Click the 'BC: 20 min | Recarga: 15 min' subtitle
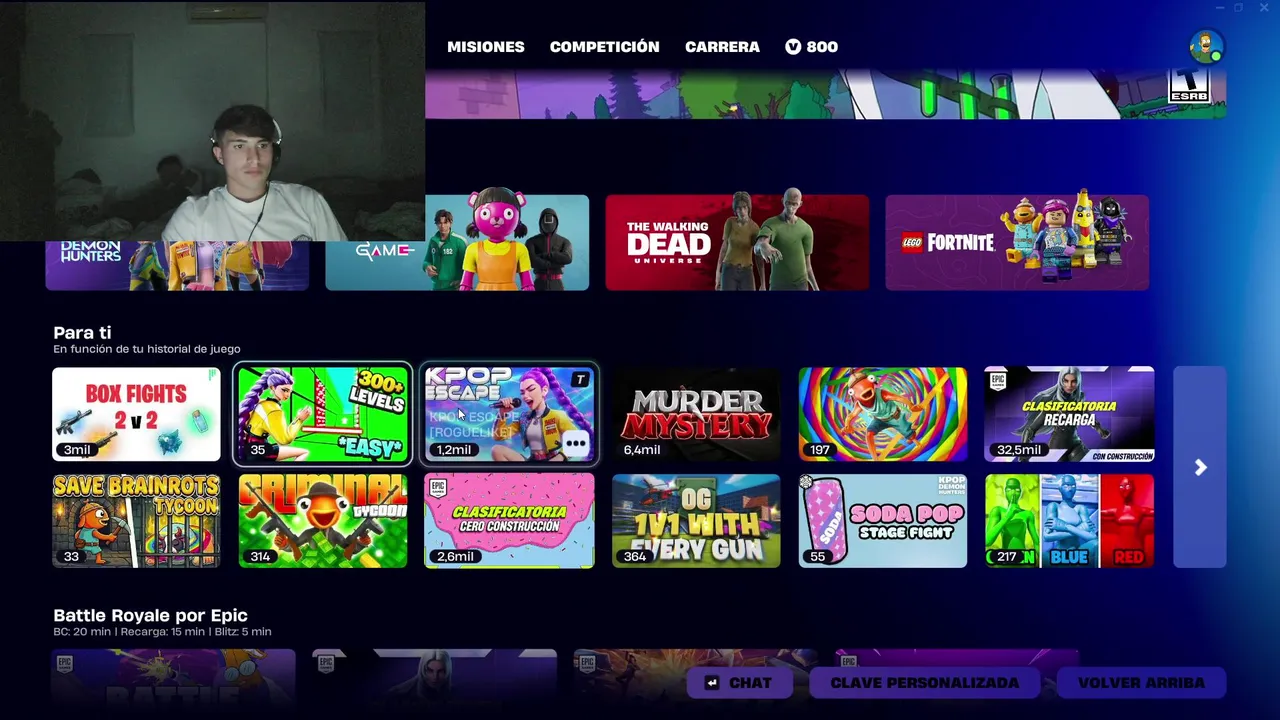The height and width of the screenshot is (720, 1280). (x=162, y=632)
